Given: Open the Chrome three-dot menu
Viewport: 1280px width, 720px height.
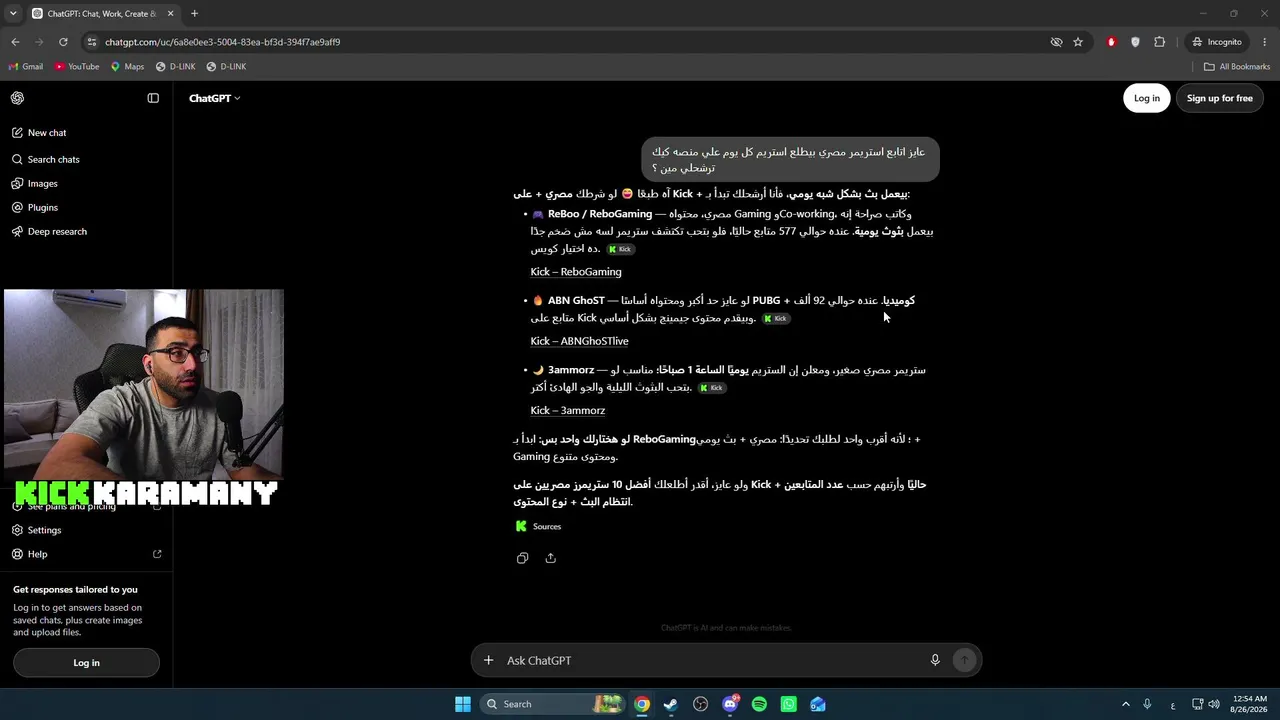Looking at the screenshot, I should [x=1265, y=42].
